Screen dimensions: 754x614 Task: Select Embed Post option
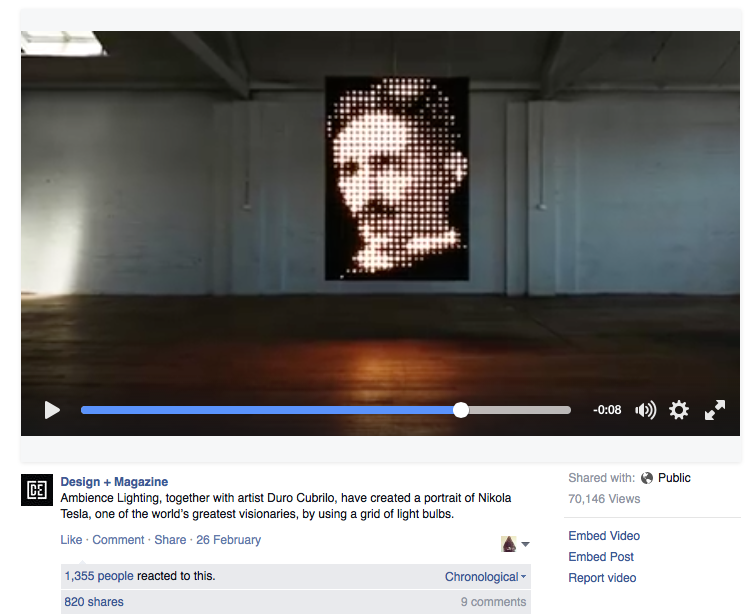click(x=601, y=557)
